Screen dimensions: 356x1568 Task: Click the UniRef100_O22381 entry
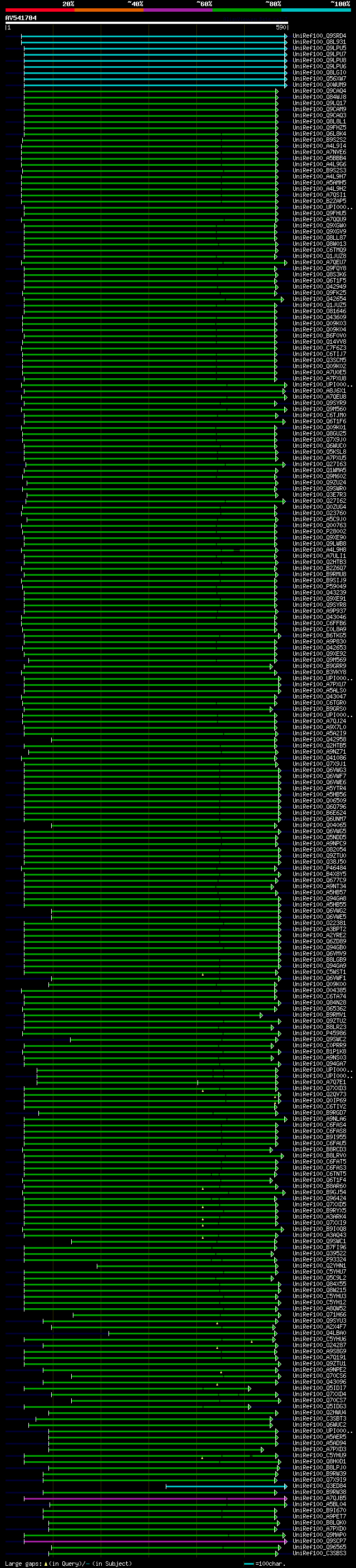(x=319, y=923)
